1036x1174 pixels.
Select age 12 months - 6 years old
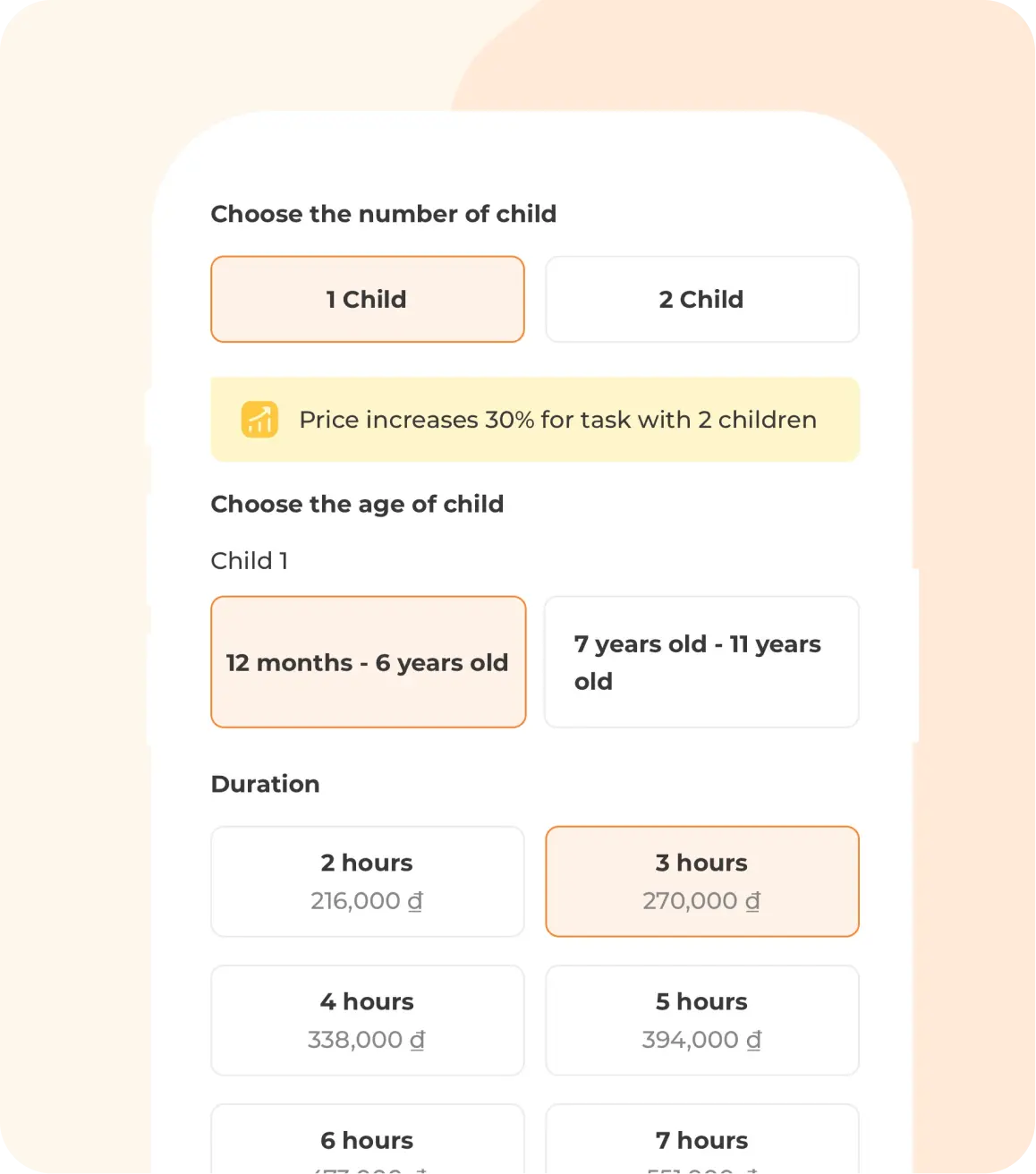coord(368,662)
